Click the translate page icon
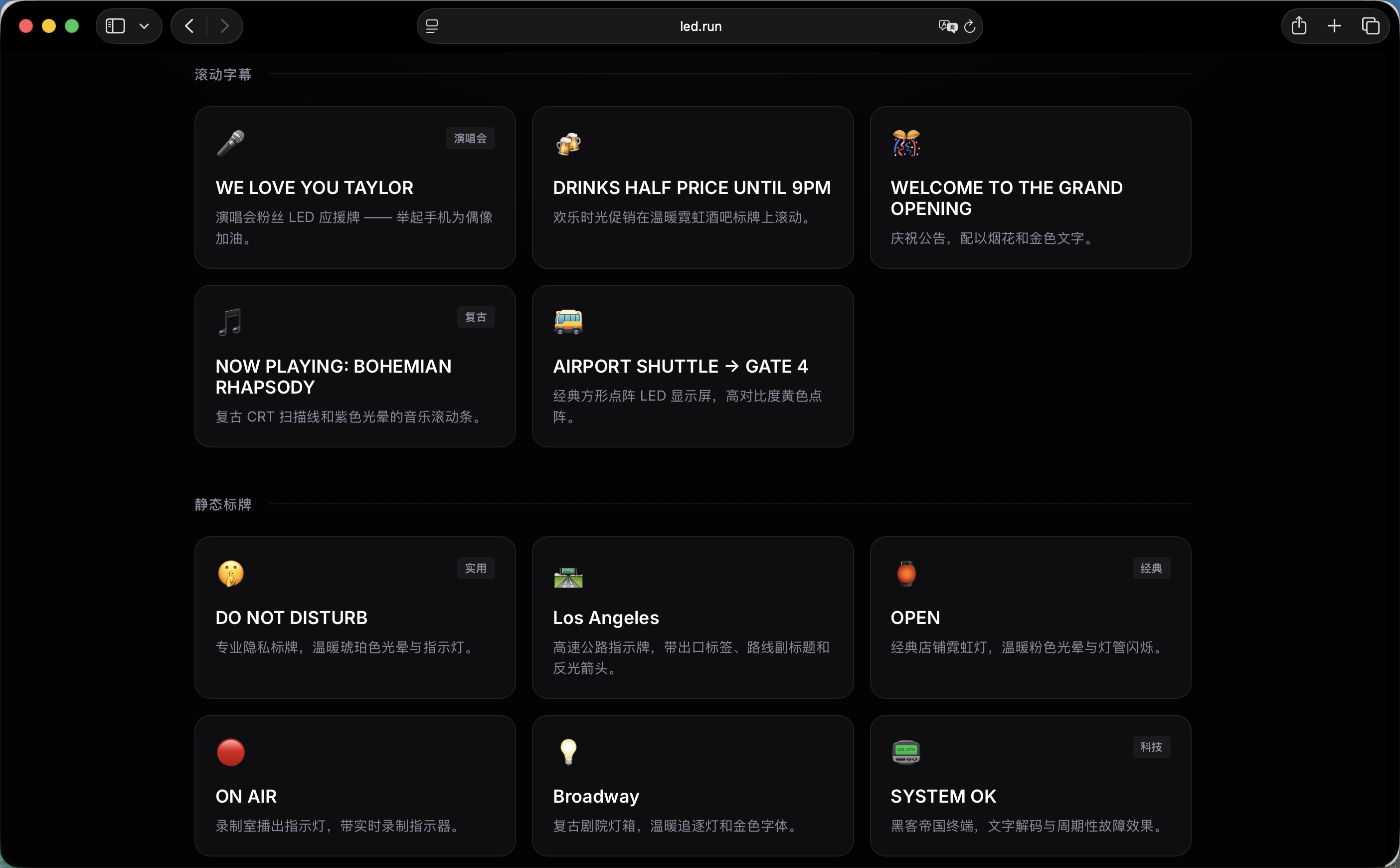Viewport: 1400px width, 868px height. pos(947,26)
